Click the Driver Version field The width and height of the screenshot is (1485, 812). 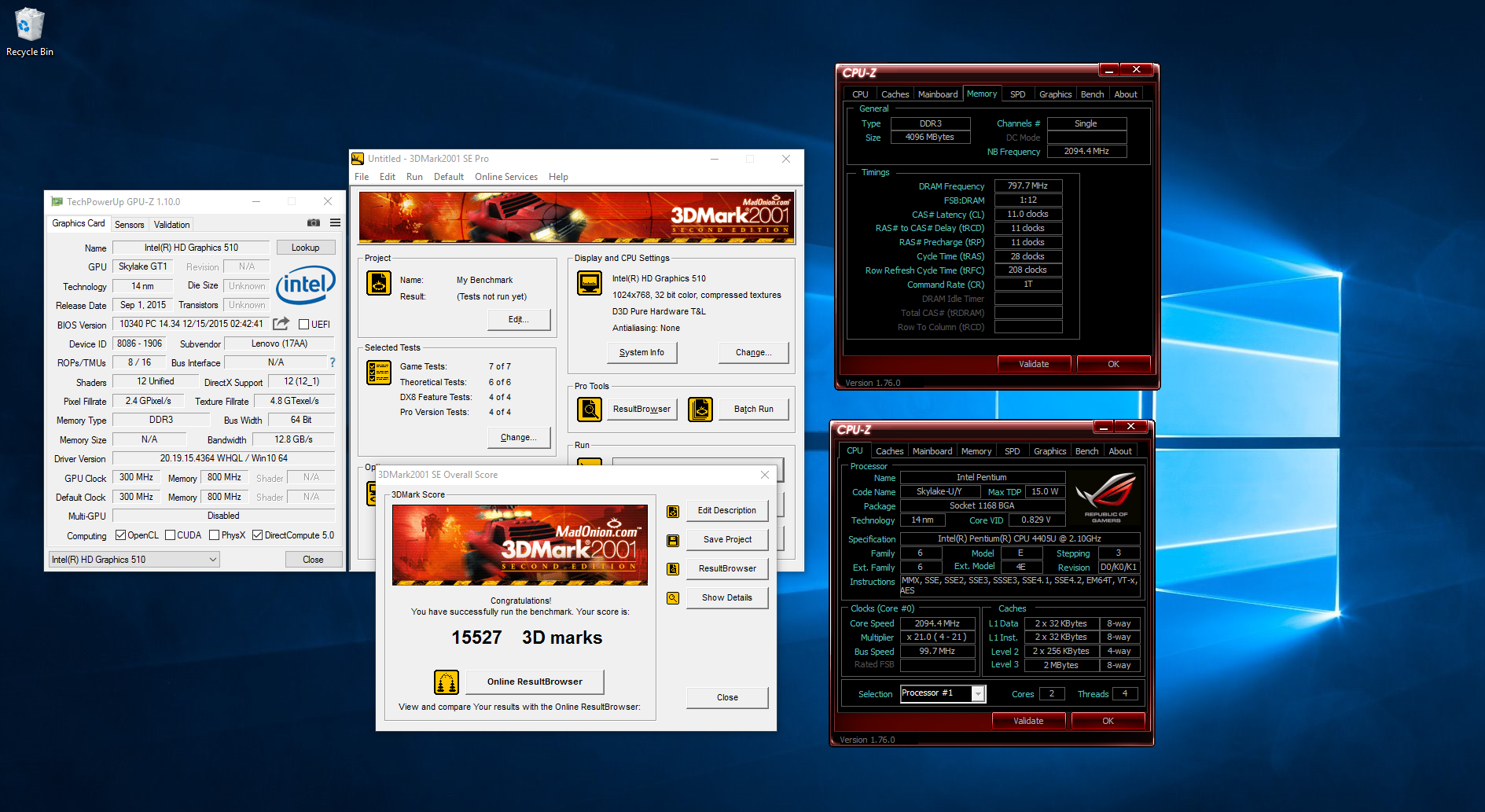[x=224, y=458]
